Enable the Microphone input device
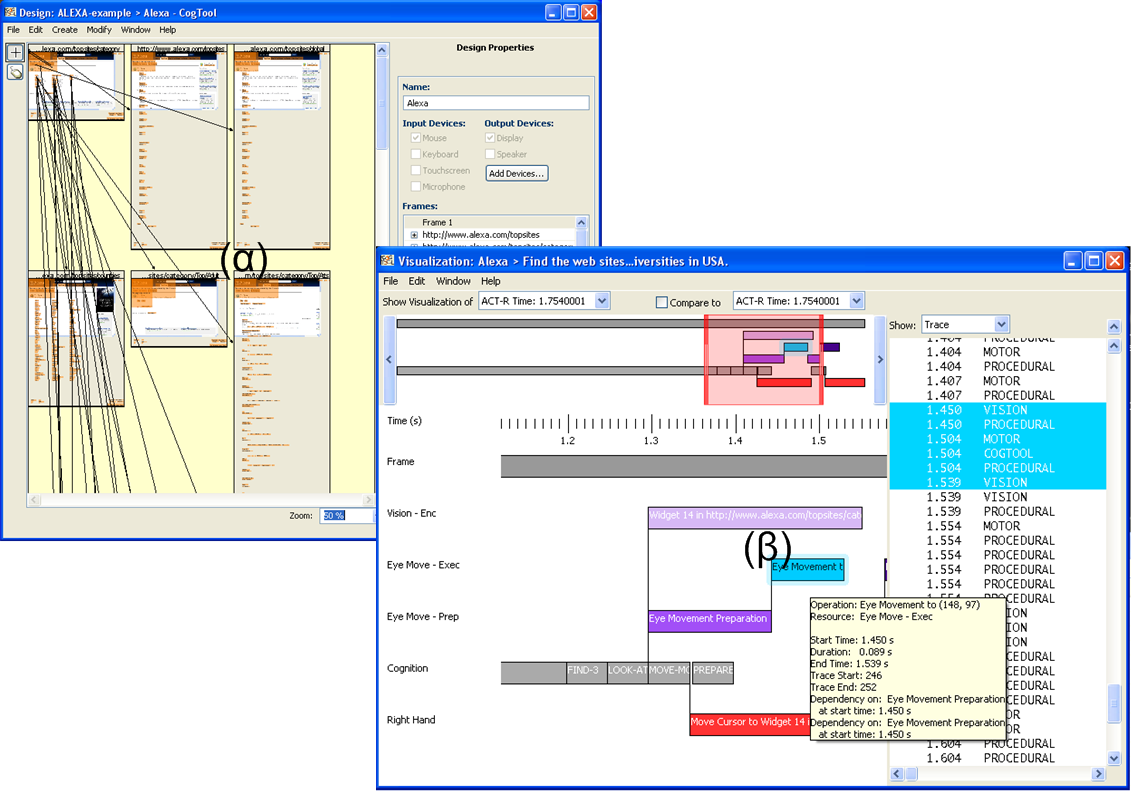The height and width of the screenshot is (791, 1132). click(x=416, y=186)
